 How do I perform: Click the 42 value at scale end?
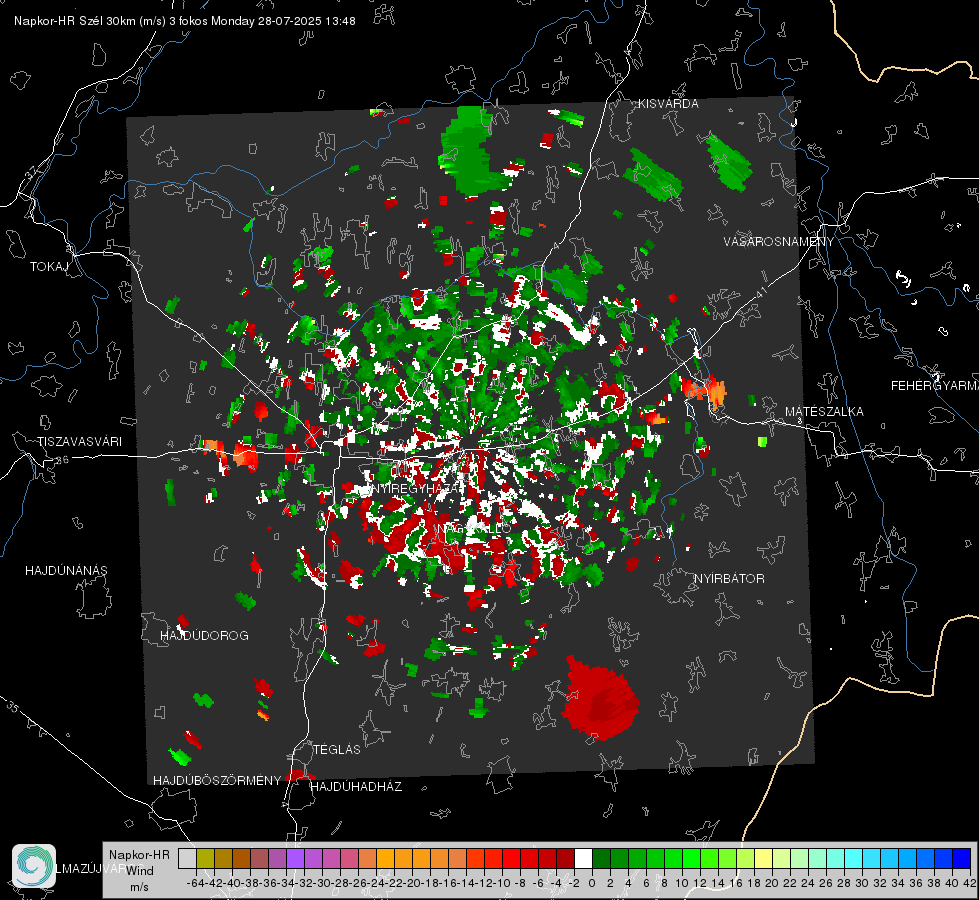click(970, 883)
